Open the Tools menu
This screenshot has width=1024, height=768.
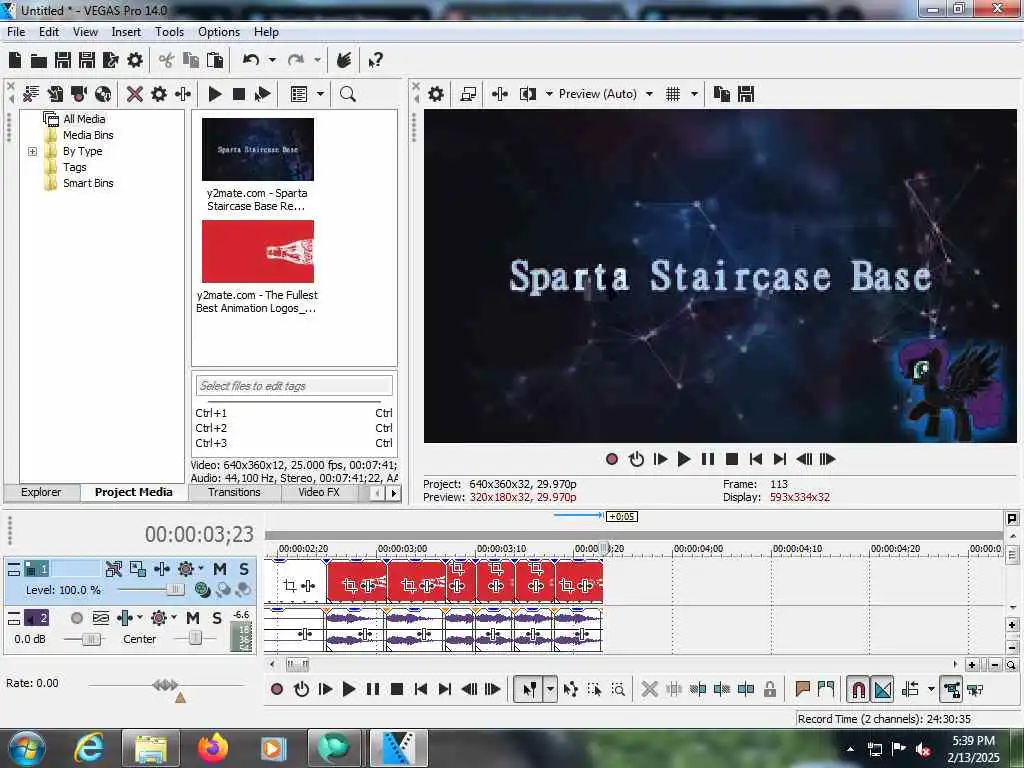[169, 32]
